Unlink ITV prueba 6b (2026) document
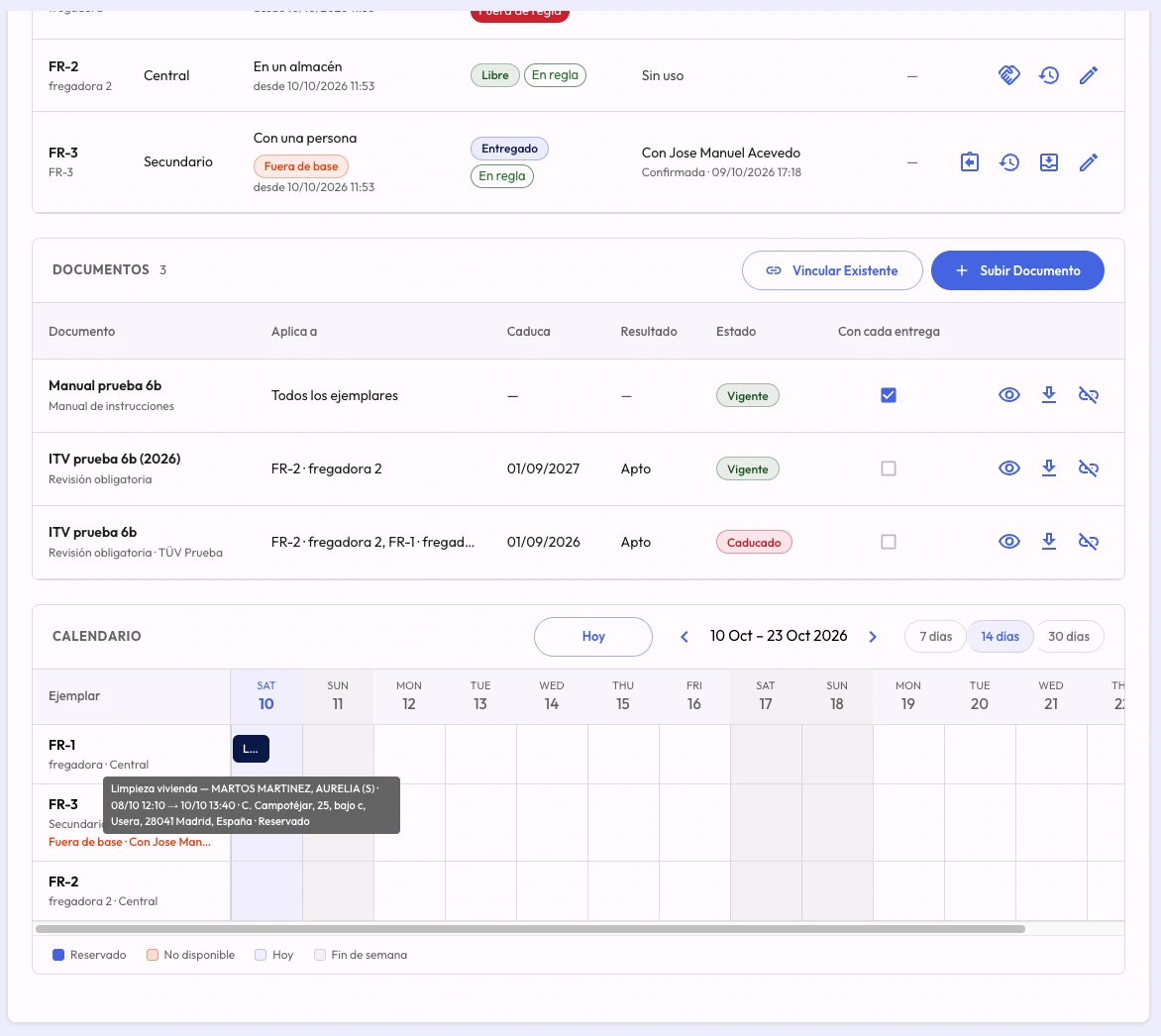The width and height of the screenshot is (1161, 1036). click(x=1088, y=468)
